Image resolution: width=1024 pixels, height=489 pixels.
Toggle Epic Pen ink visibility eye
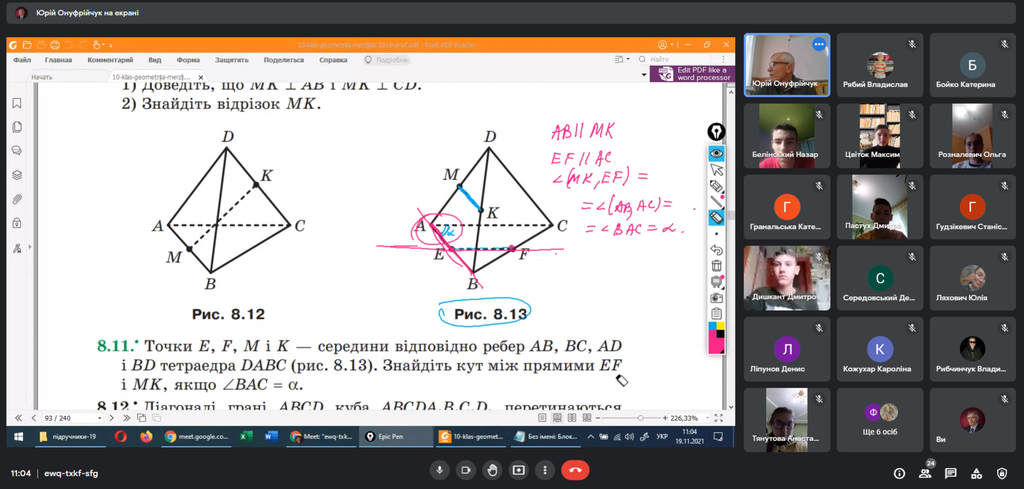pyautogui.click(x=716, y=153)
